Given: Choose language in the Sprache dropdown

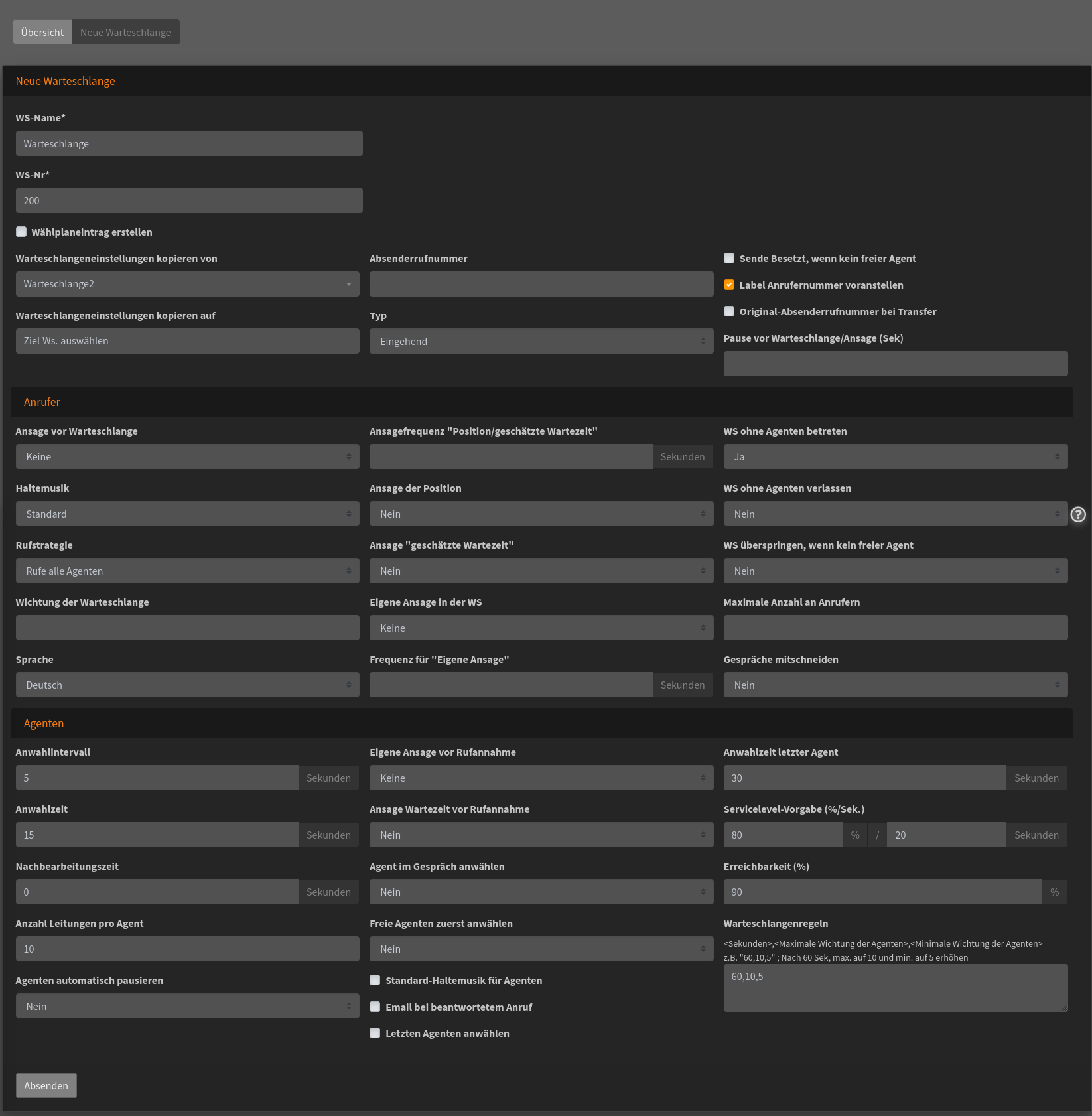Looking at the screenshot, I should (x=187, y=685).
